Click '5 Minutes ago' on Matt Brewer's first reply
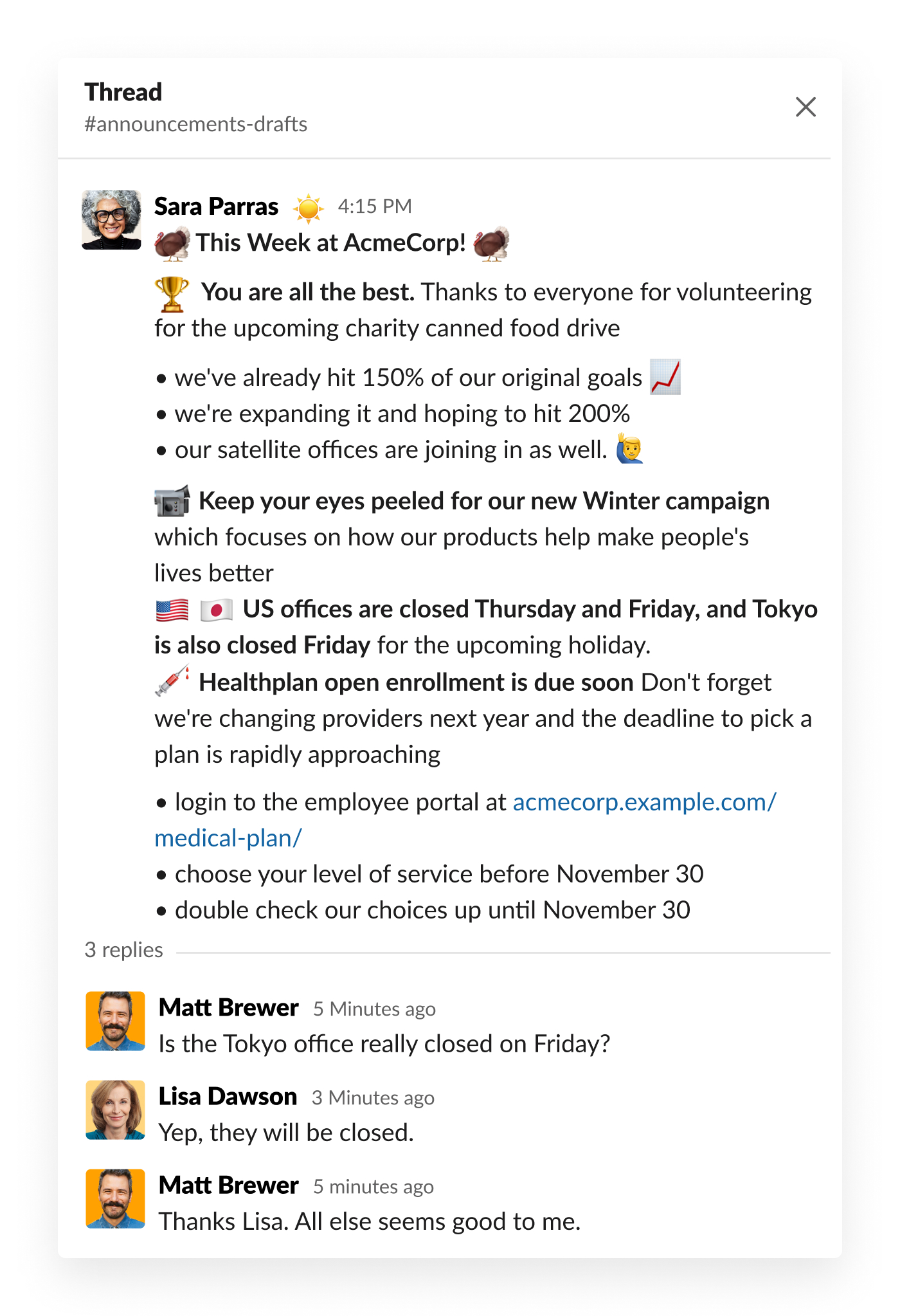 pos(374,1009)
